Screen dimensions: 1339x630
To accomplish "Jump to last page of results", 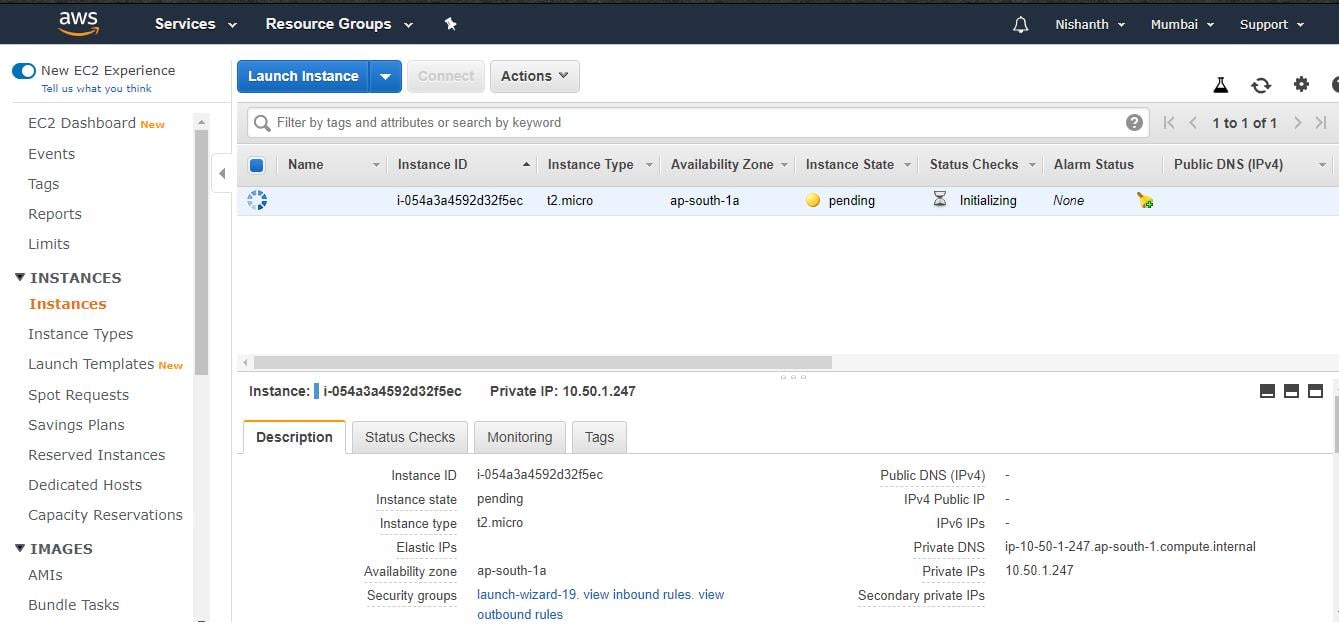I will pyautogui.click(x=1321, y=123).
